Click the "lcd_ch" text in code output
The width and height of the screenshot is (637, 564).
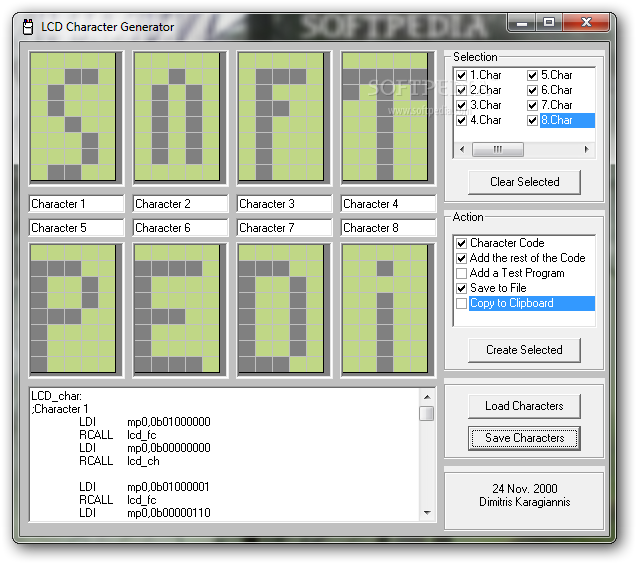pos(143,461)
